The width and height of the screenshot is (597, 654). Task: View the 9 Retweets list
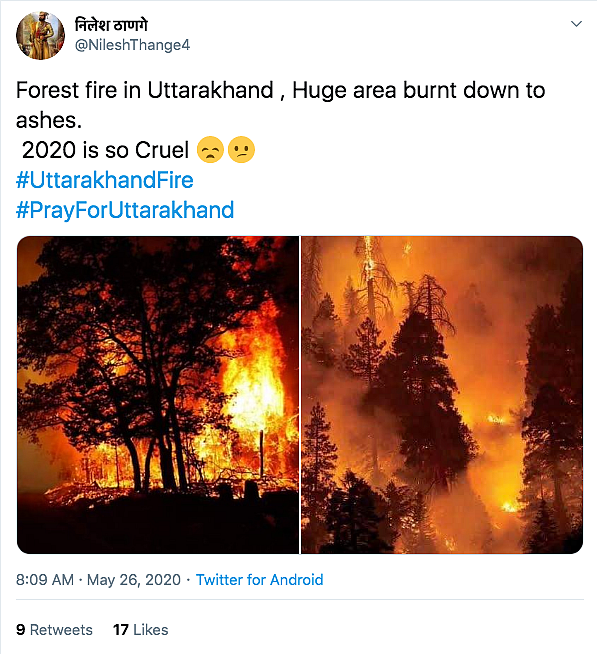[54, 630]
